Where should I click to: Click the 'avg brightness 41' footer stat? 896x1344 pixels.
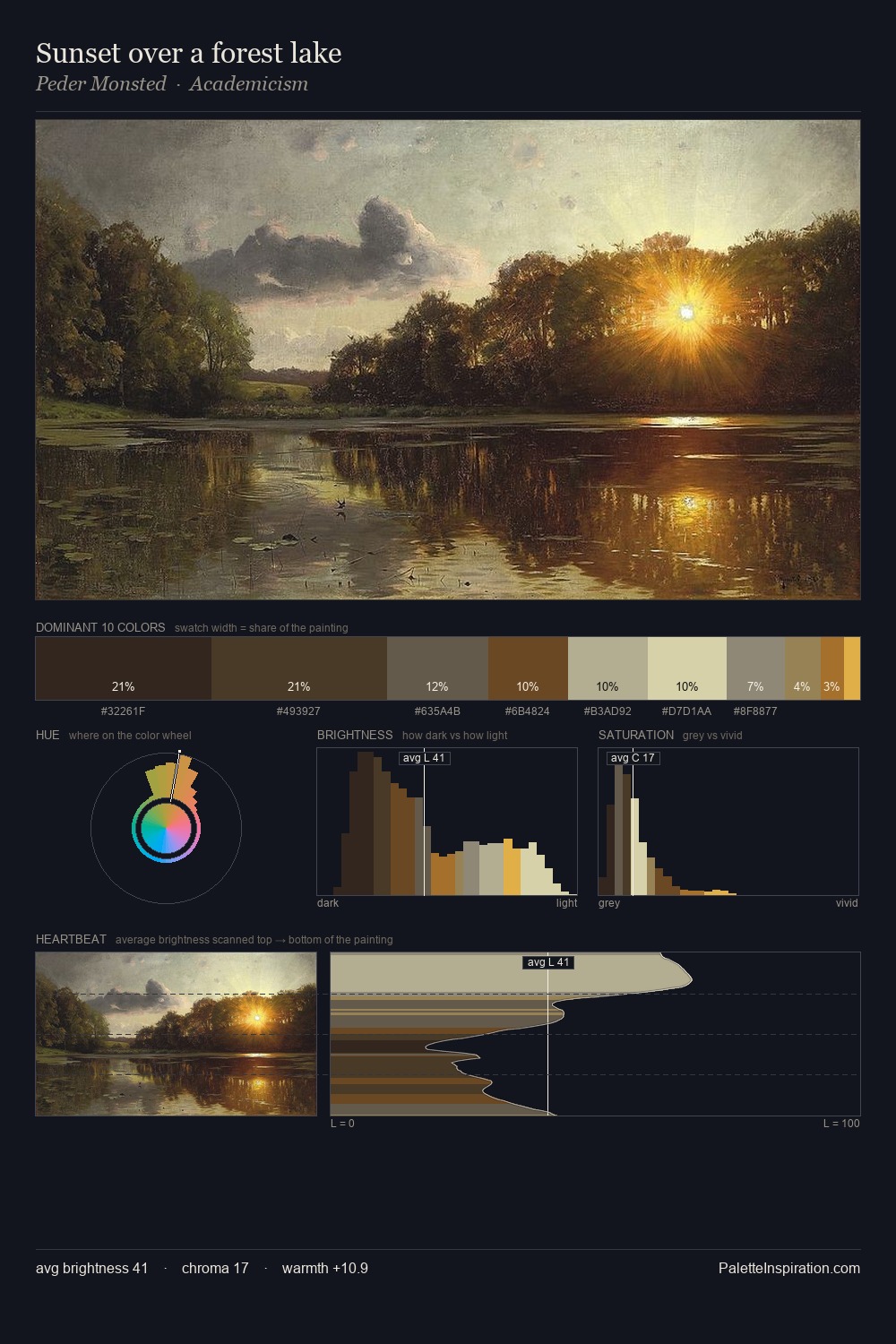click(92, 1268)
